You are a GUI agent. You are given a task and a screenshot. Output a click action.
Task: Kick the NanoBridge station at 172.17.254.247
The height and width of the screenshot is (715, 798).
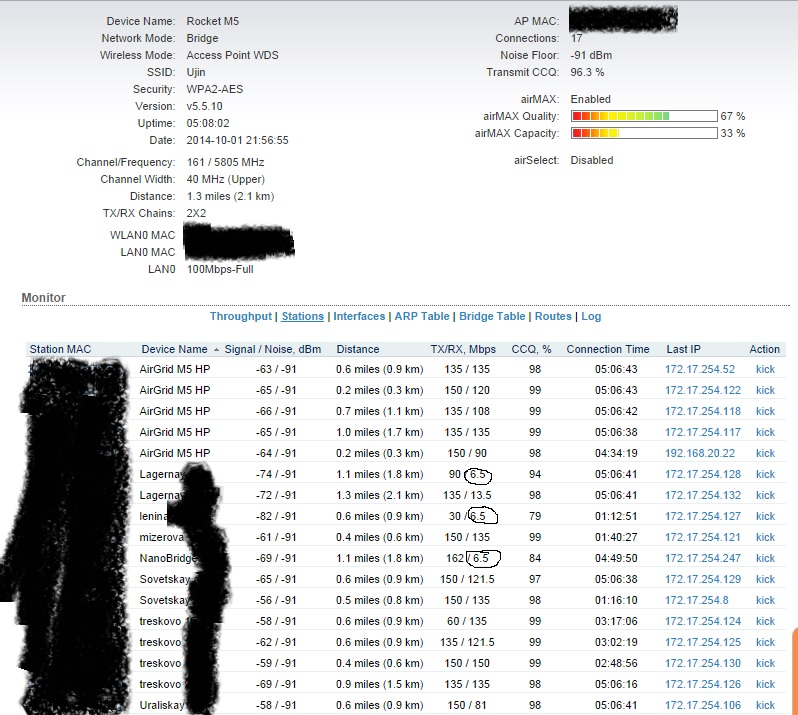[765, 558]
